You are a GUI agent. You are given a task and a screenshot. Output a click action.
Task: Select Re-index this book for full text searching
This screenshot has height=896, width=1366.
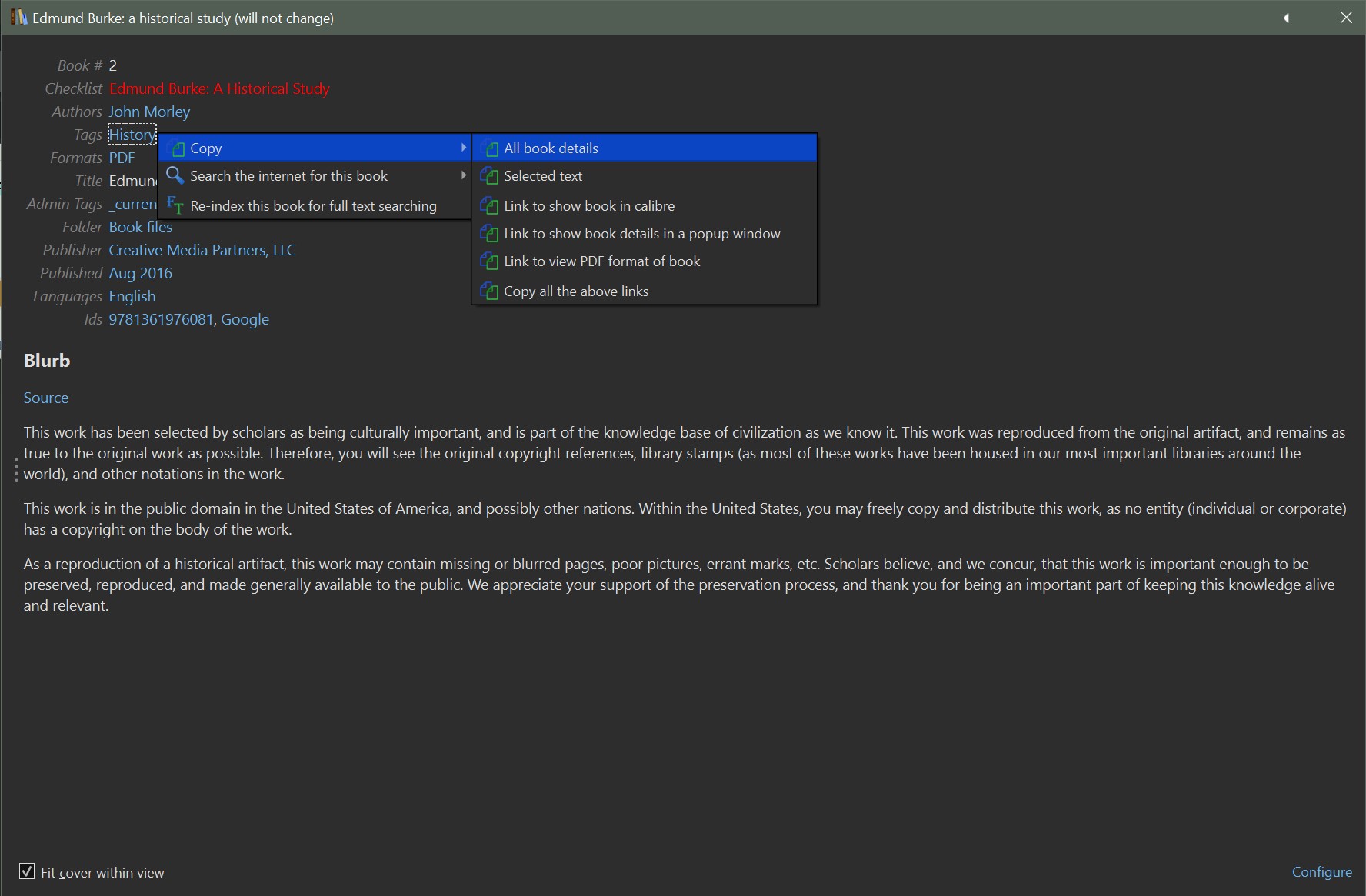click(315, 205)
